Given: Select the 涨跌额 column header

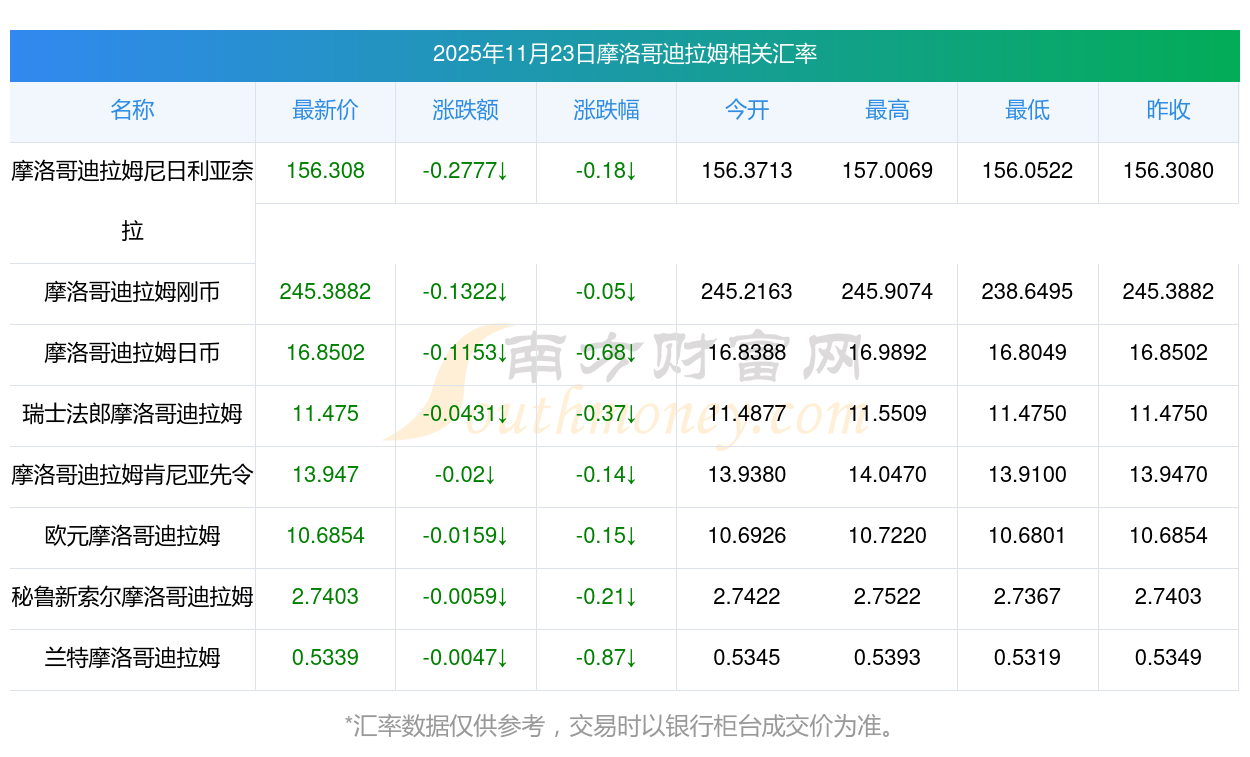Looking at the screenshot, I should (x=465, y=110).
